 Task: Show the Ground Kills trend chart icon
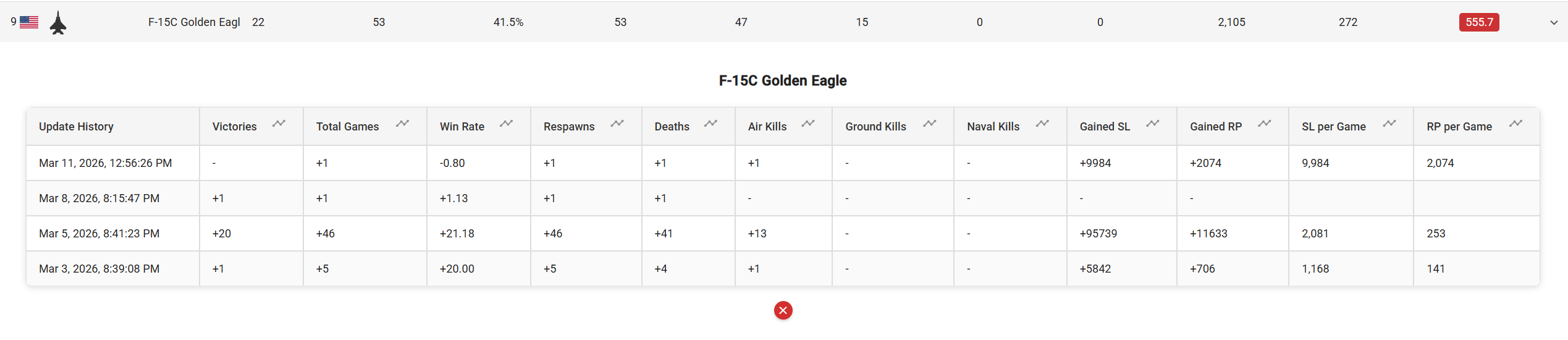(930, 124)
